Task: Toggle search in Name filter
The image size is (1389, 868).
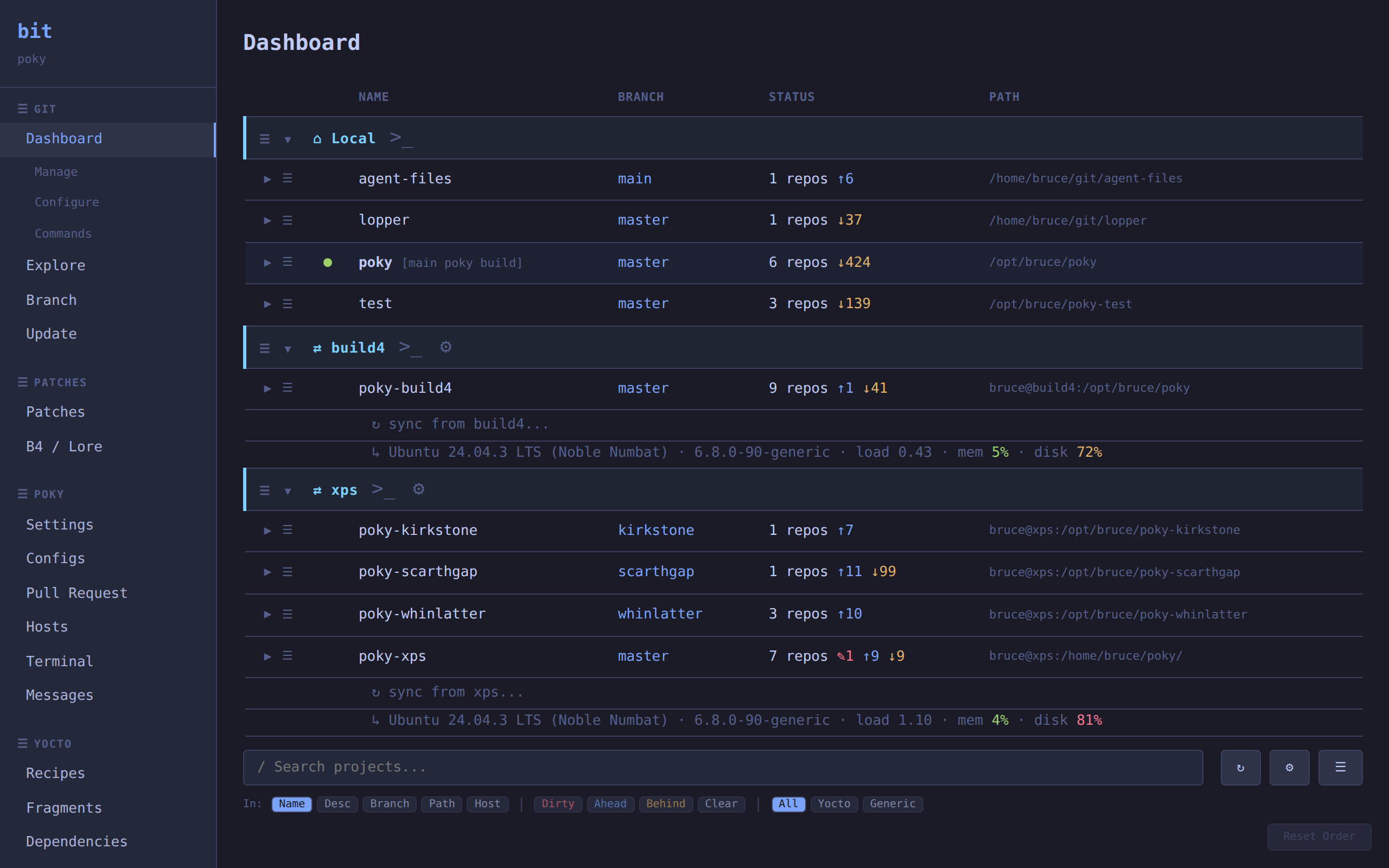Action: coord(291,803)
